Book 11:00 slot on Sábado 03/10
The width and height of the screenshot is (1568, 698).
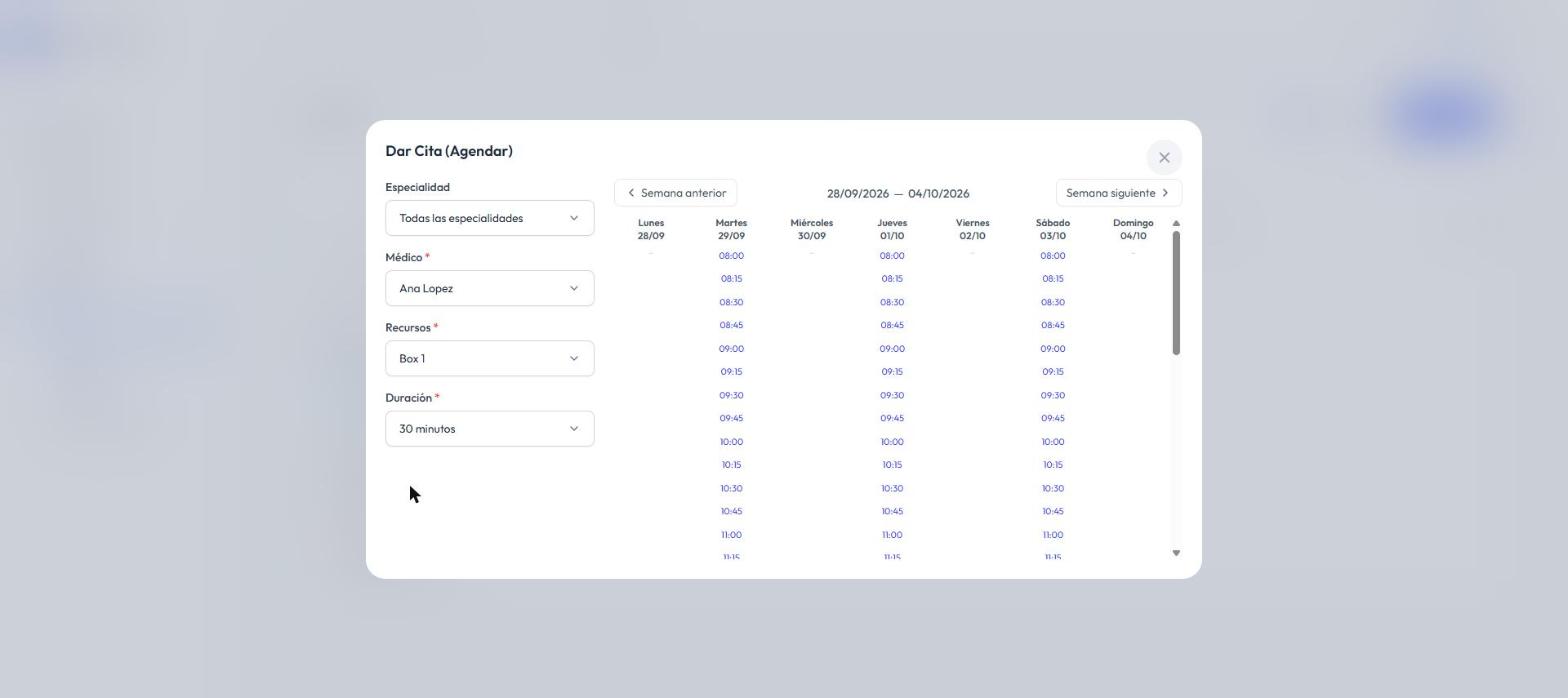[x=1053, y=535]
